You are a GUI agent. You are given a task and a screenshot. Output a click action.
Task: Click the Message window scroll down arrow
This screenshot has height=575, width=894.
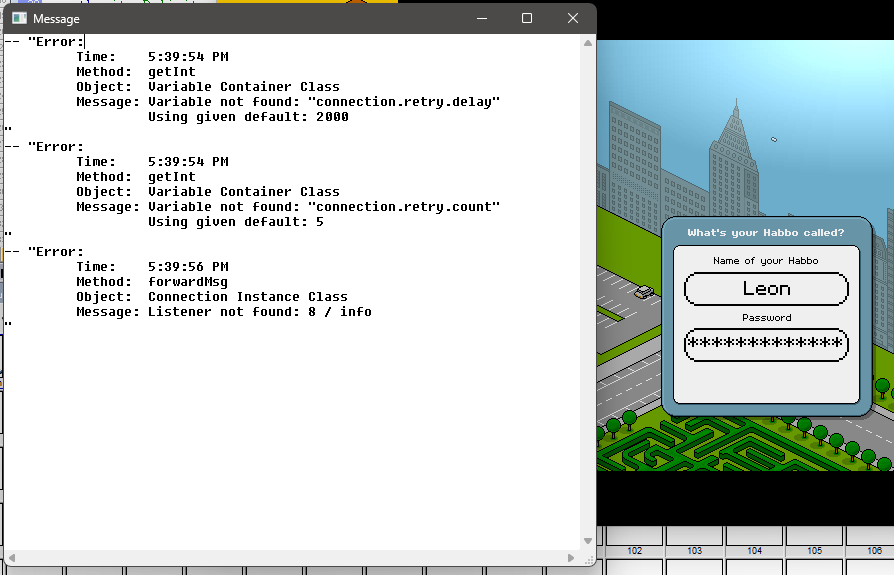coord(588,541)
